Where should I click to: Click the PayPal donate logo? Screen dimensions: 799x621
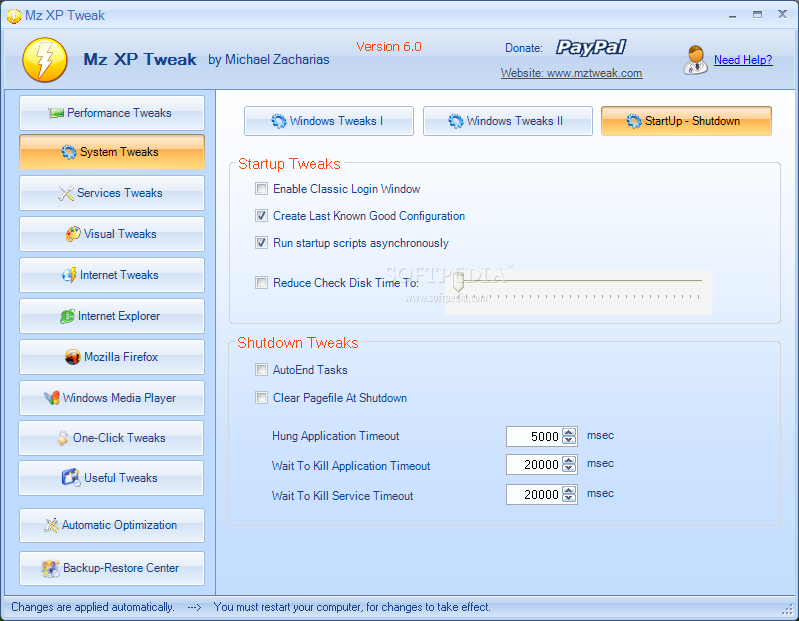tap(591, 47)
